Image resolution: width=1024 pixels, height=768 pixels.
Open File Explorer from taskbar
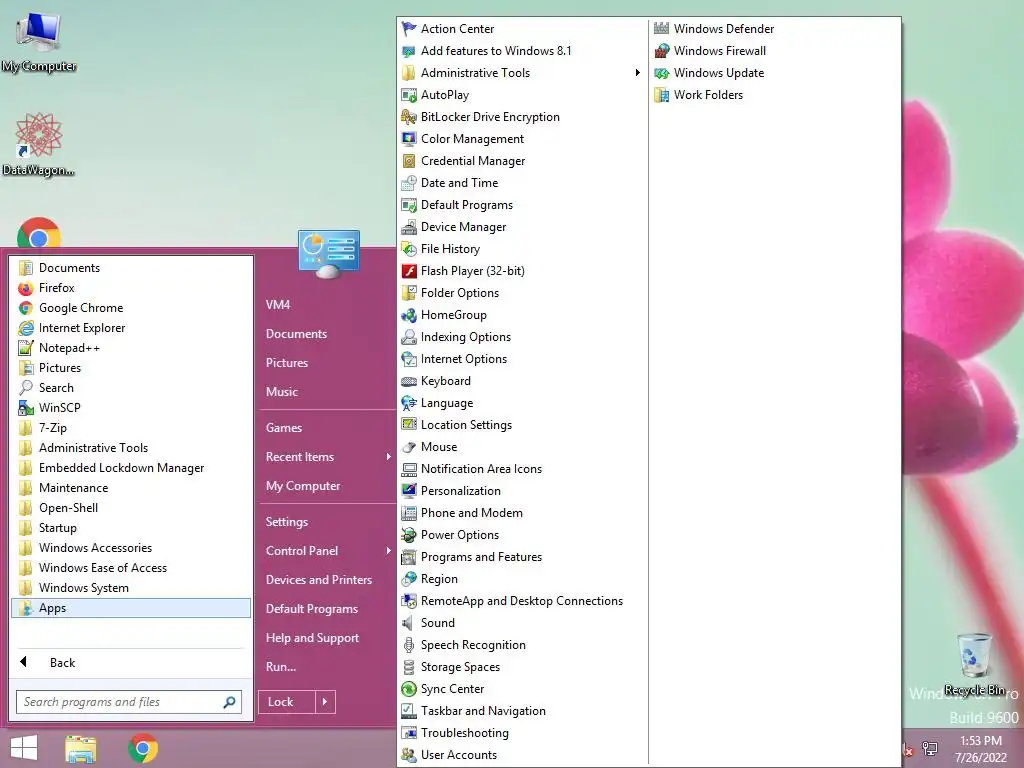(x=81, y=749)
